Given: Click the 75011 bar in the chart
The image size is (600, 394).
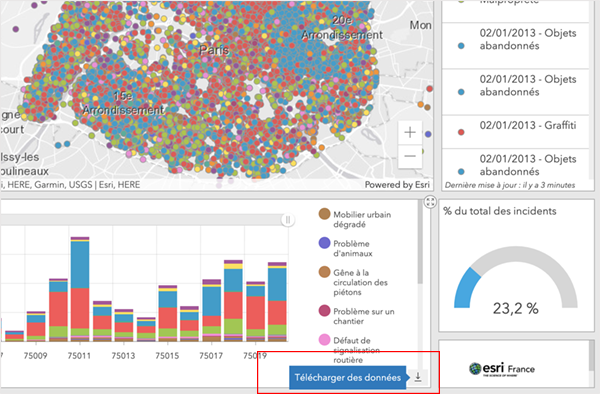Looking at the screenshot, I should click(x=80, y=289).
